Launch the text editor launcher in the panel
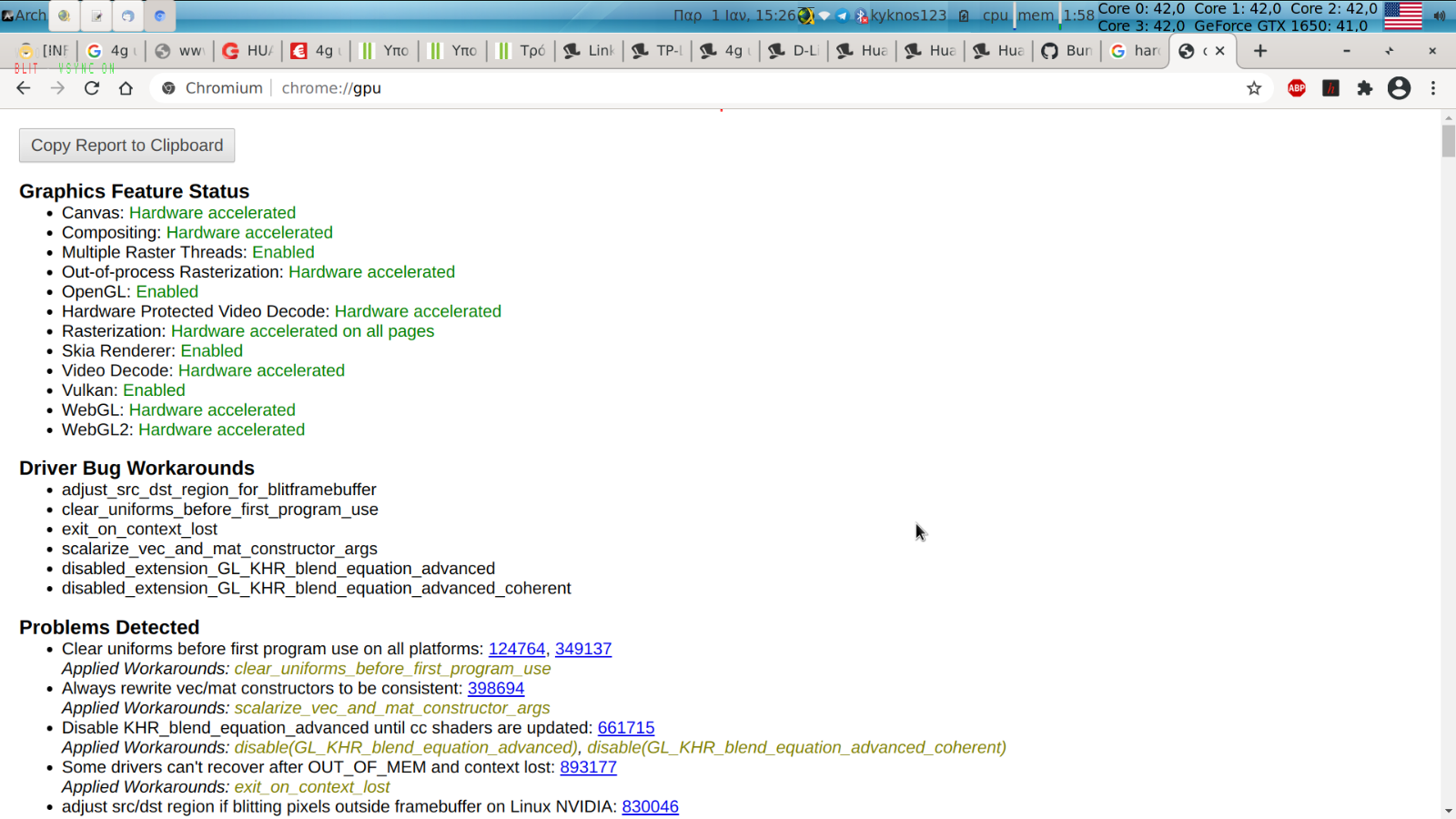 [x=96, y=15]
